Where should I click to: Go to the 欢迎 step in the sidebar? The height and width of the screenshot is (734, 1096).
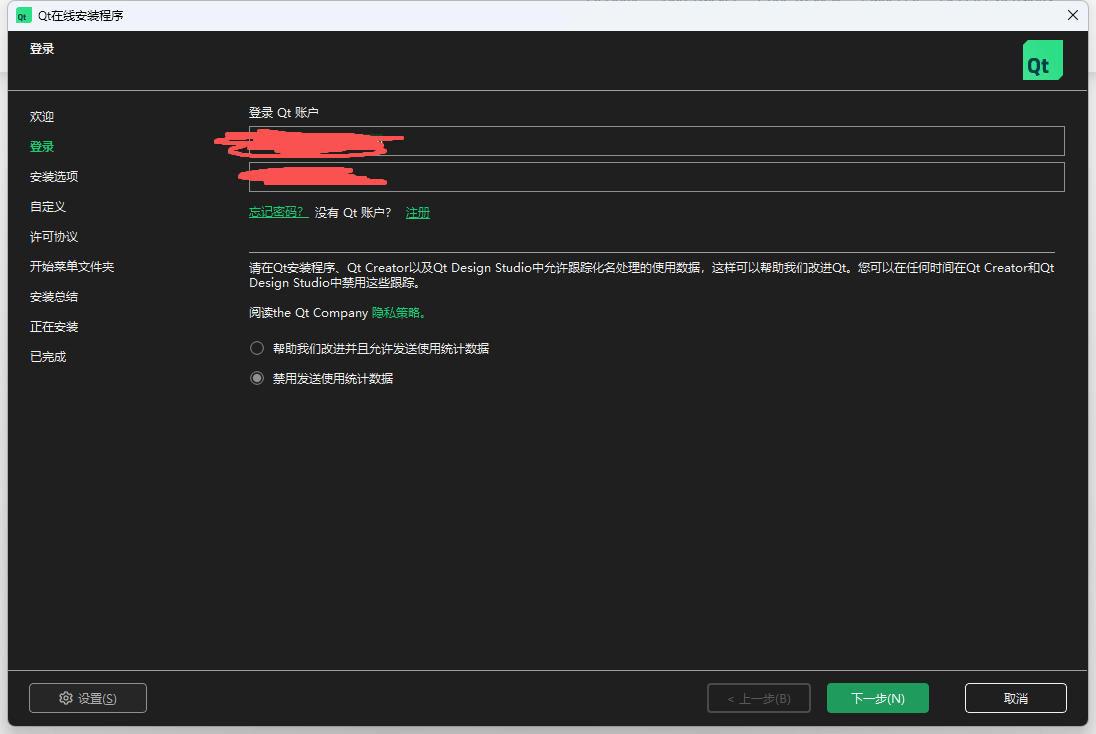tap(42, 117)
